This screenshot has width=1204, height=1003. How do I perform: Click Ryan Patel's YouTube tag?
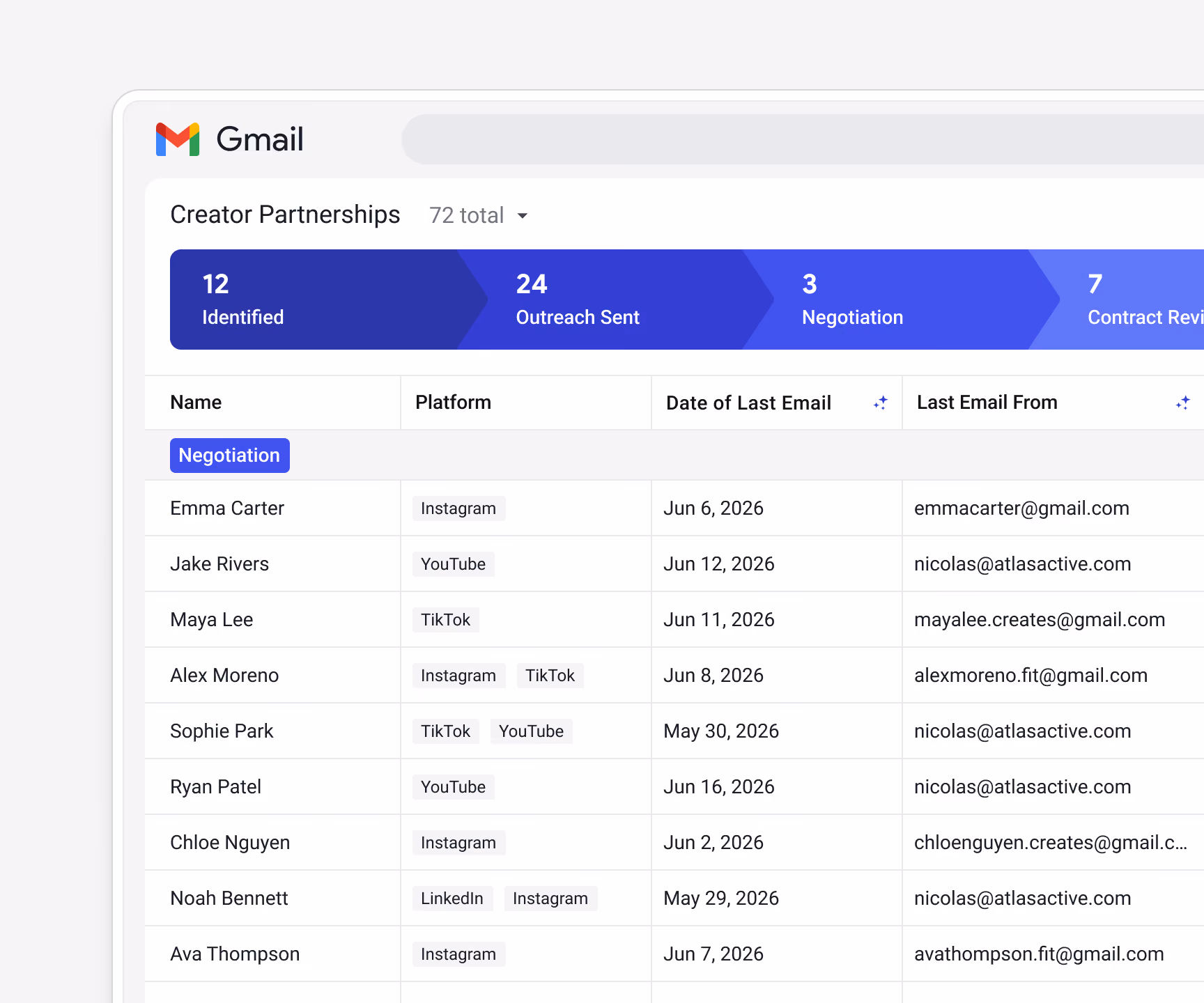point(453,787)
